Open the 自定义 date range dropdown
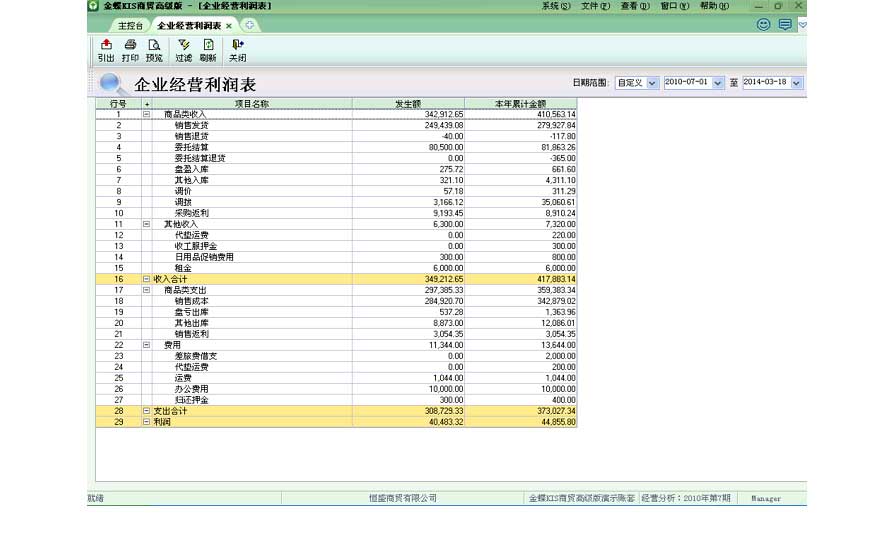 (653, 83)
